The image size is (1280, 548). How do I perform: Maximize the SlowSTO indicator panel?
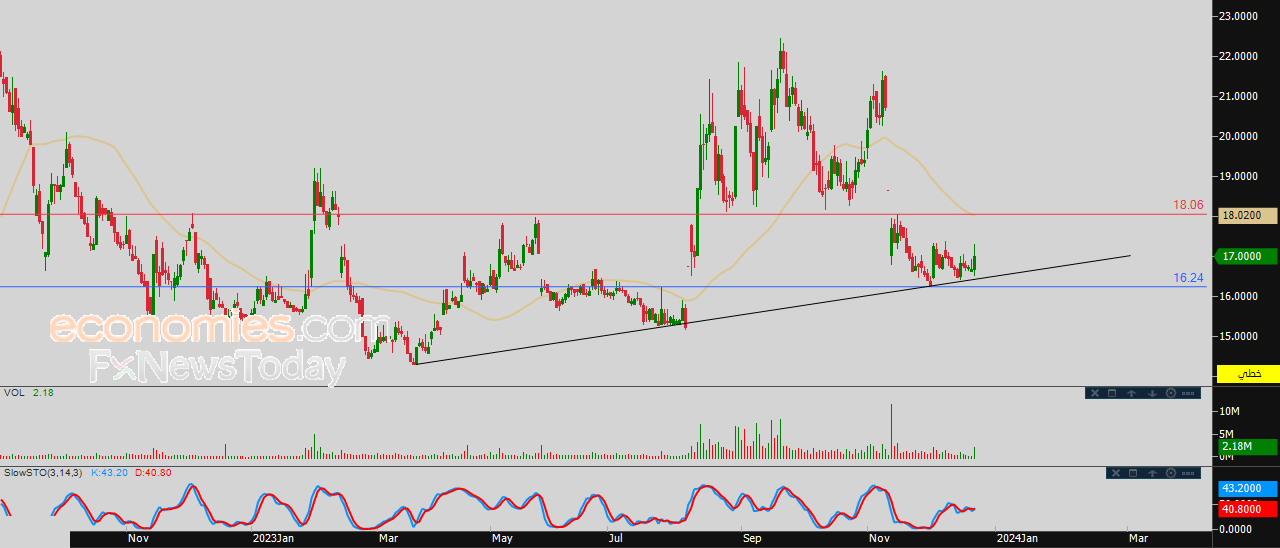[1133, 472]
